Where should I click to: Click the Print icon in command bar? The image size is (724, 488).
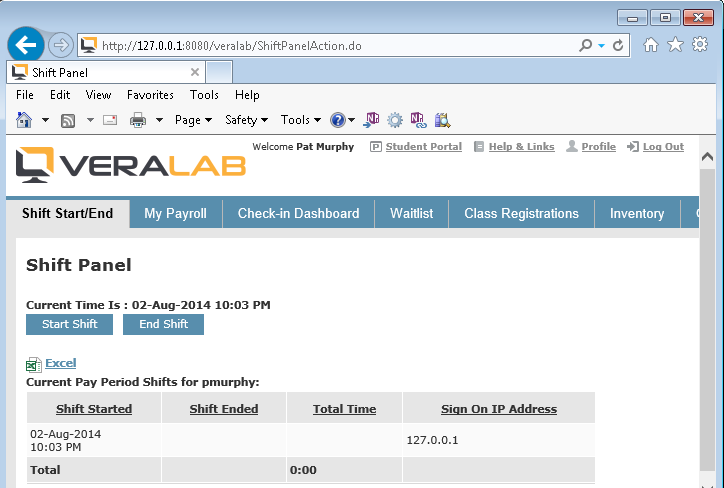138,120
